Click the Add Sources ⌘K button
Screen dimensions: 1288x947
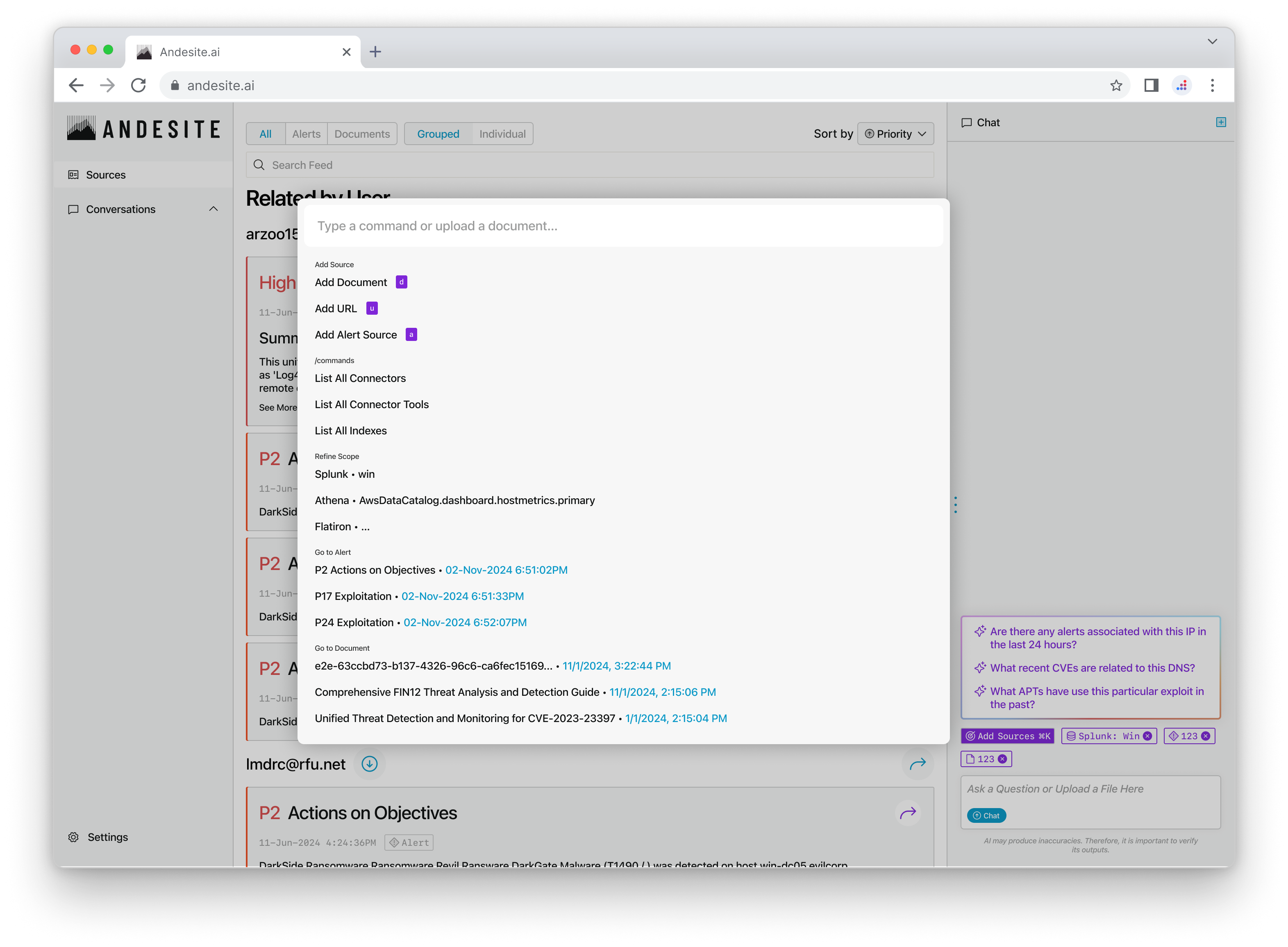coord(1007,736)
